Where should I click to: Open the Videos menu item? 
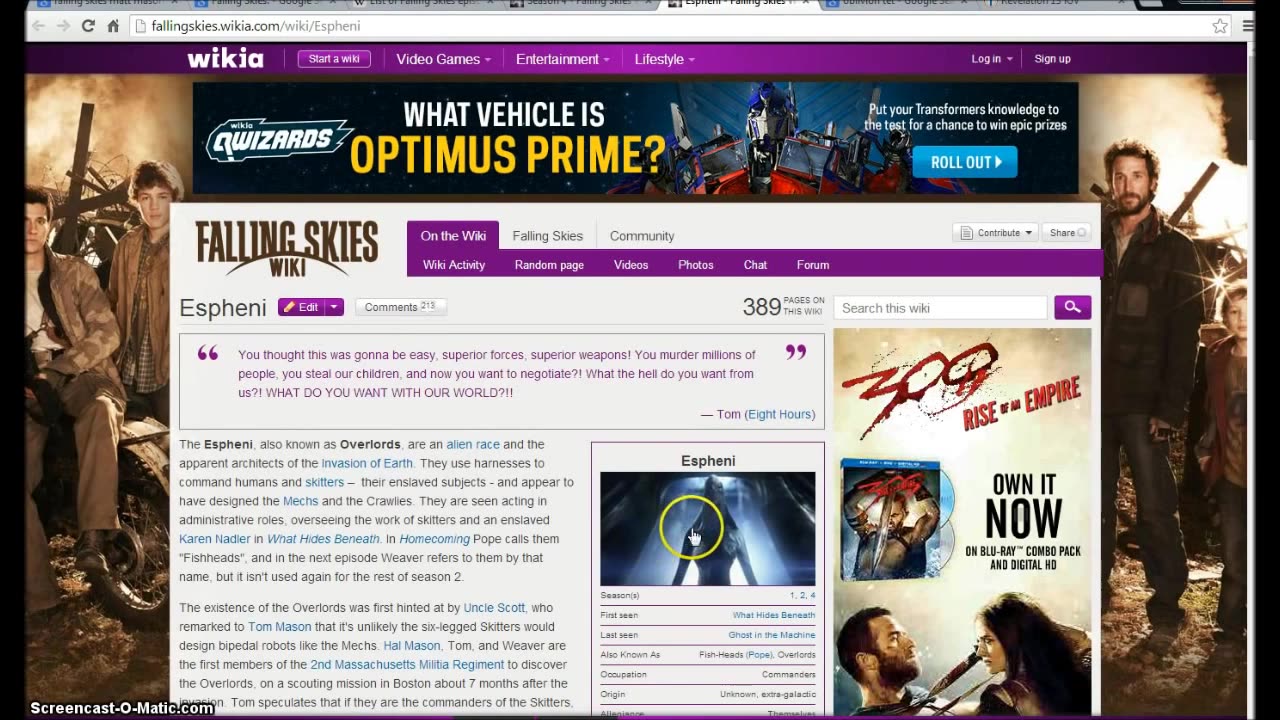(631, 265)
